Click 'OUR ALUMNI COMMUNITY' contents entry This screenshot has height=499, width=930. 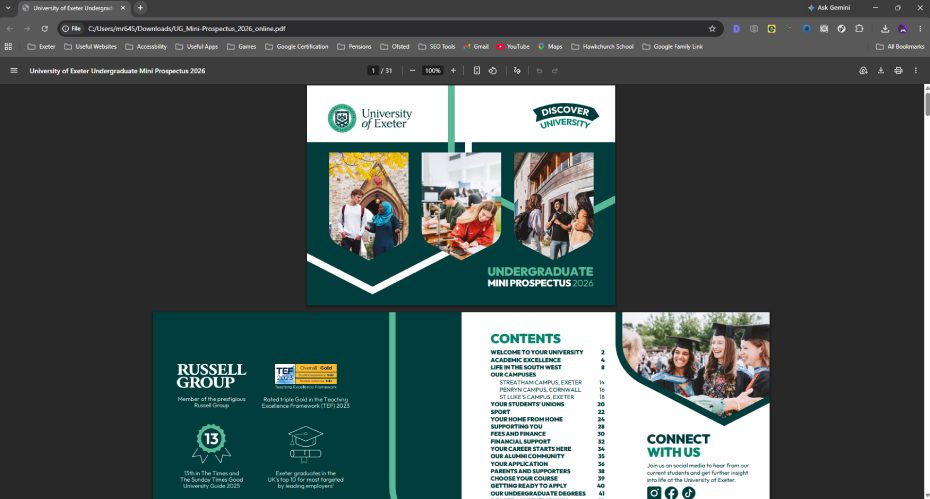click(x=527, y=456)
